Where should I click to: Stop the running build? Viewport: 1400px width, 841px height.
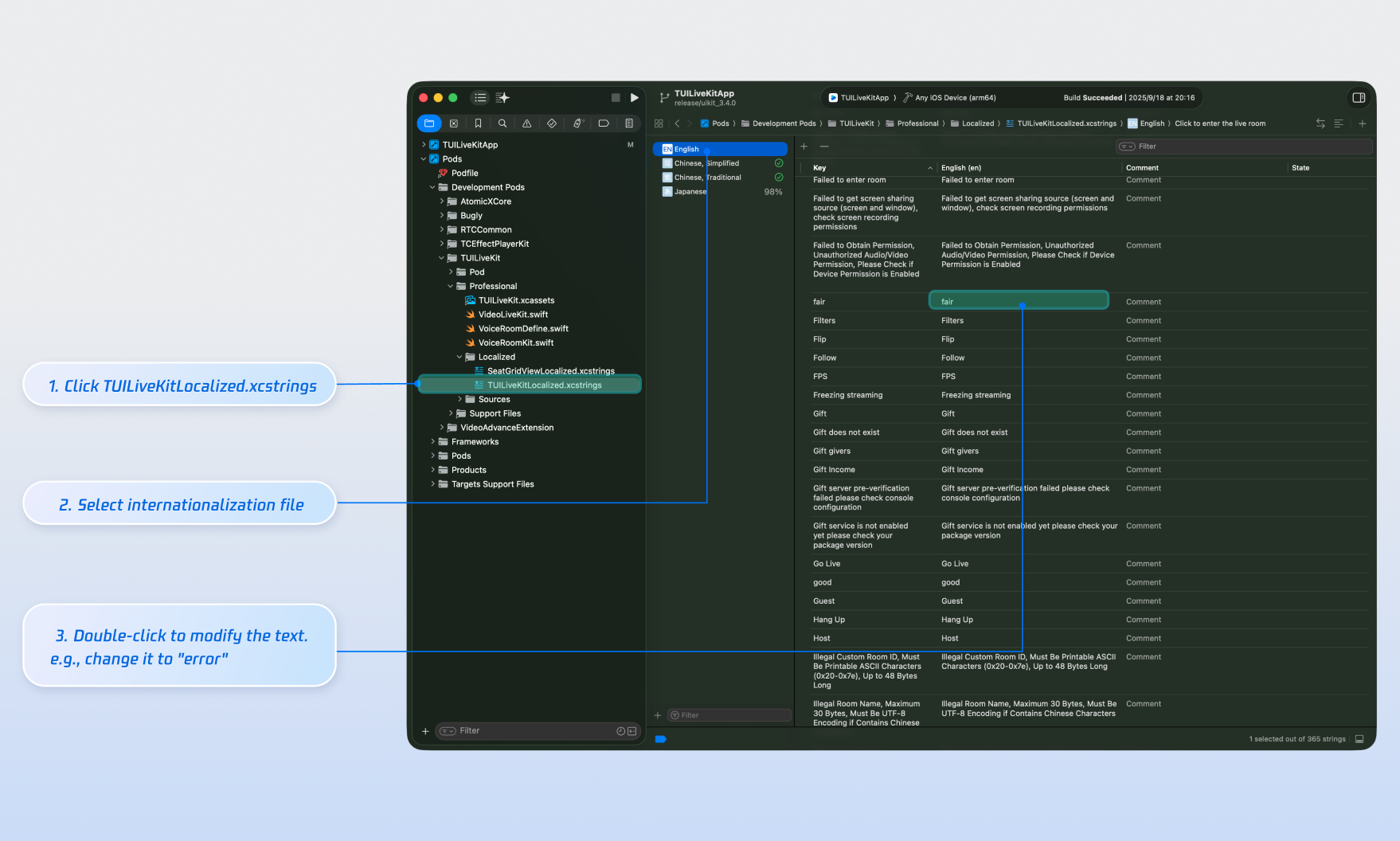point(616,98)
